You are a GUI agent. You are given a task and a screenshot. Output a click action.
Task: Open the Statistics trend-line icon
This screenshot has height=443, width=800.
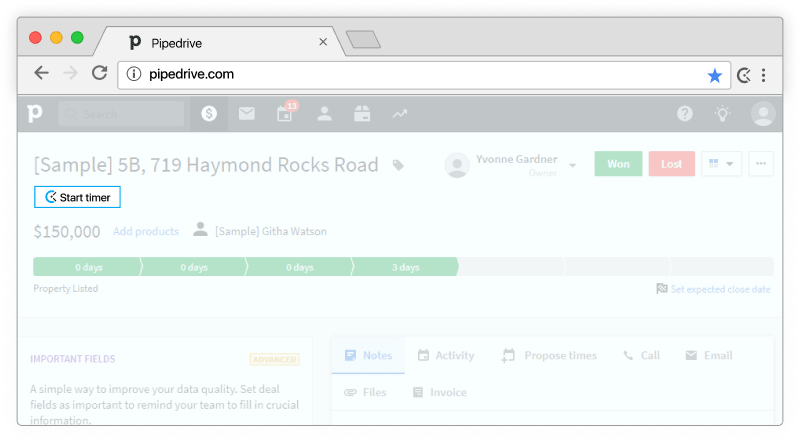tap(399, 113)
